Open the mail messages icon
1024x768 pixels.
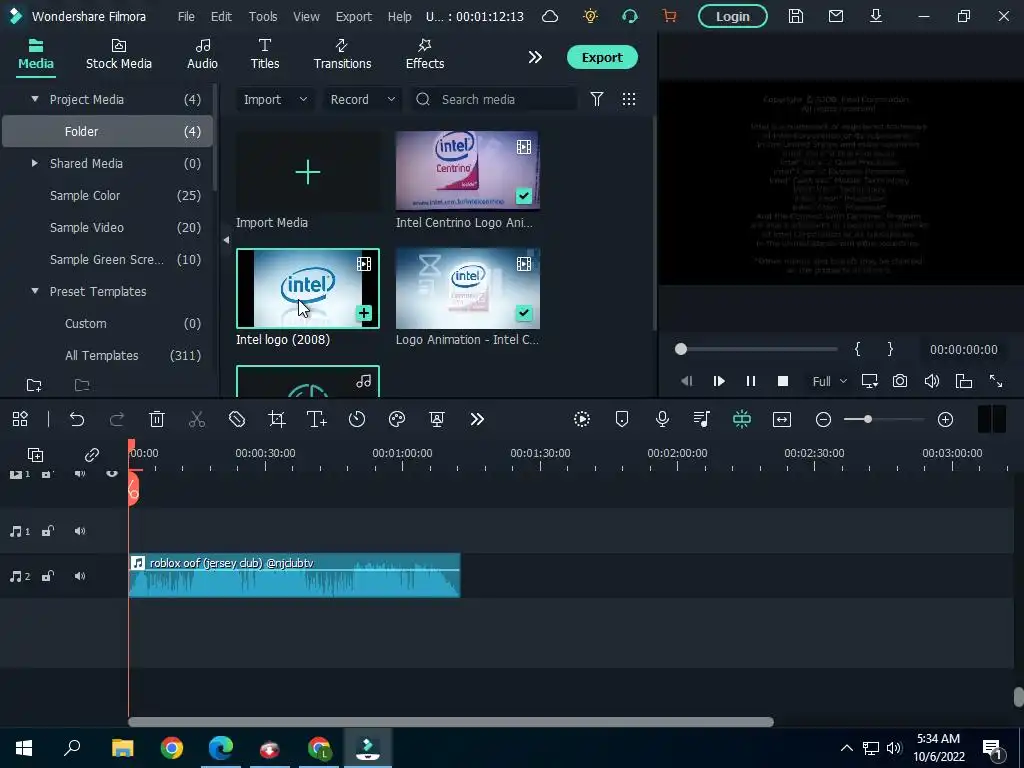click(836, 16)
